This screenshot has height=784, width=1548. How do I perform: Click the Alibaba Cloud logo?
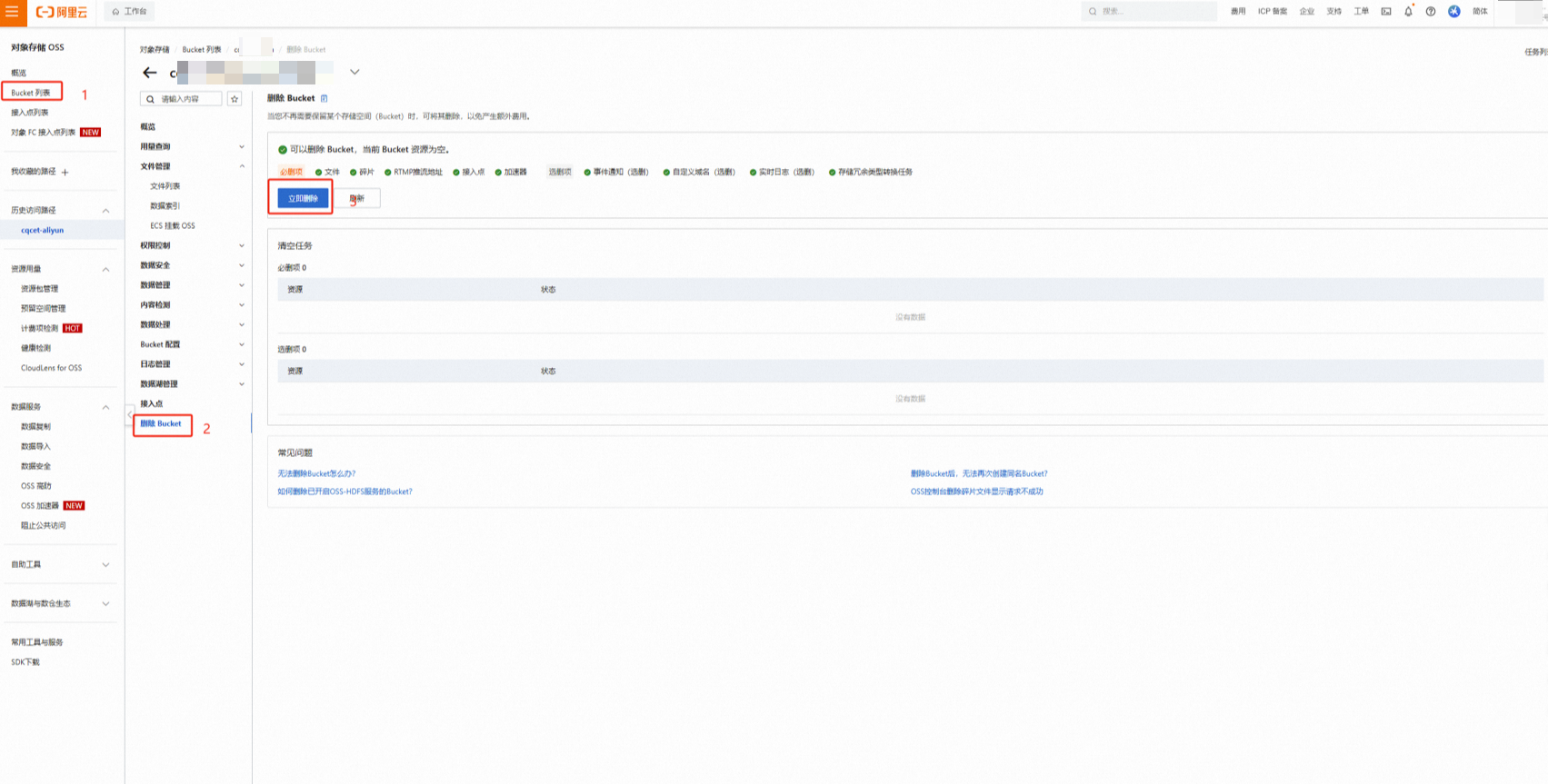(x=62, y=12)
